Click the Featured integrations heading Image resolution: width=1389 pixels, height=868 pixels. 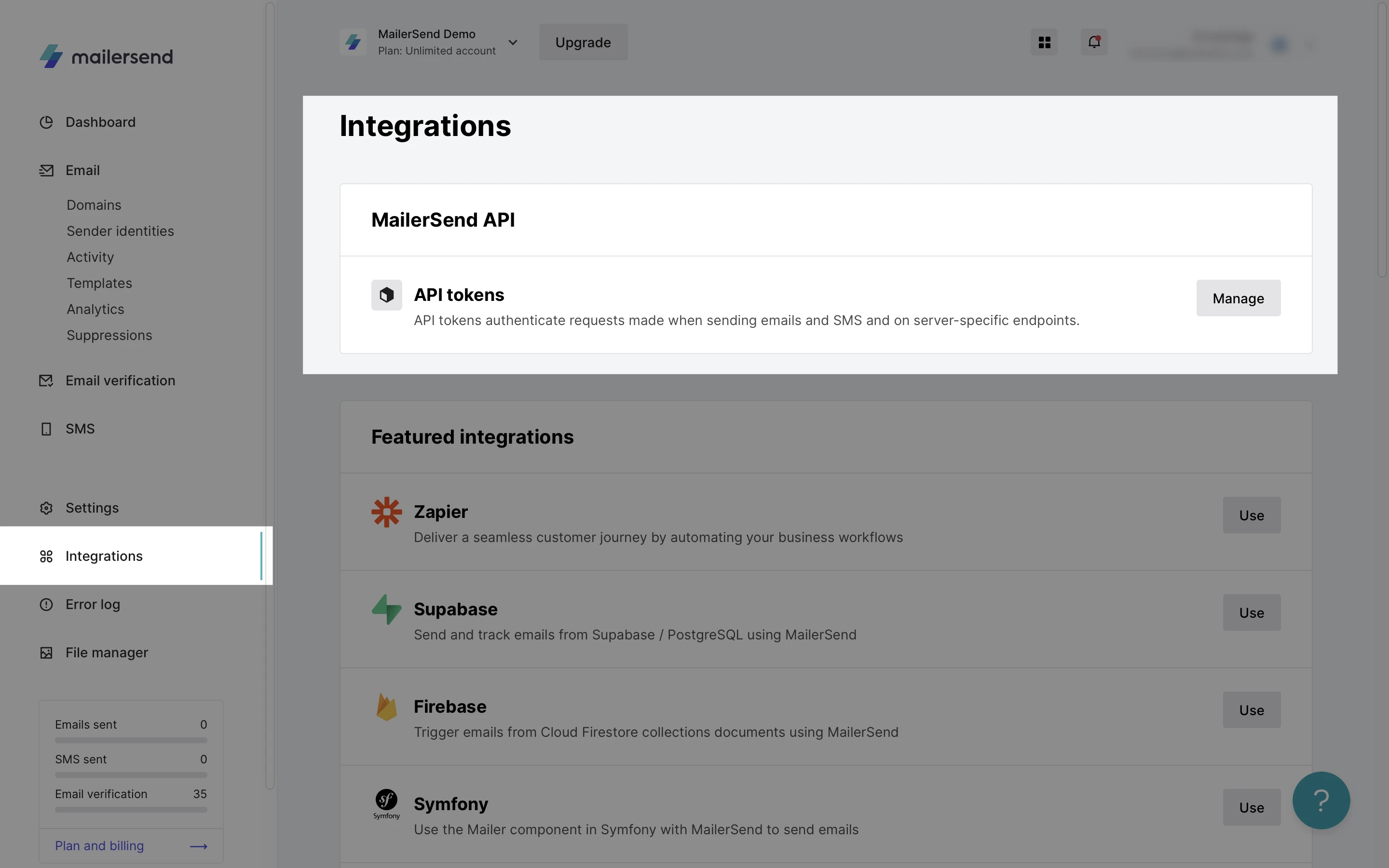pos(472,437)
